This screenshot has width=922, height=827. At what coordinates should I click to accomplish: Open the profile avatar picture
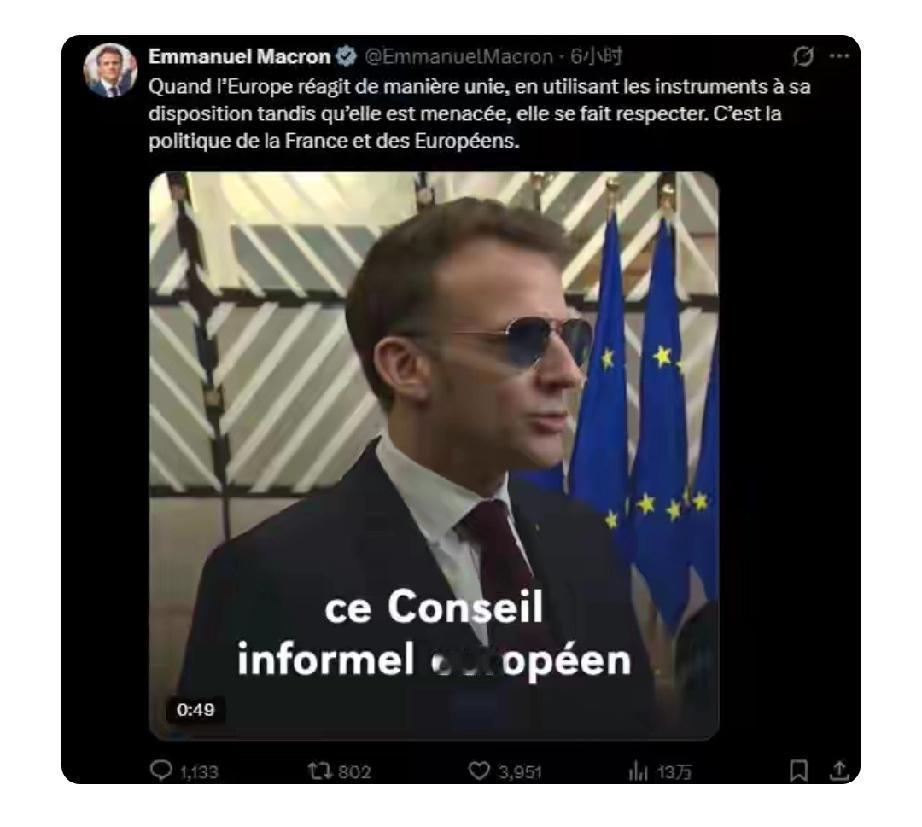point(110,70)
